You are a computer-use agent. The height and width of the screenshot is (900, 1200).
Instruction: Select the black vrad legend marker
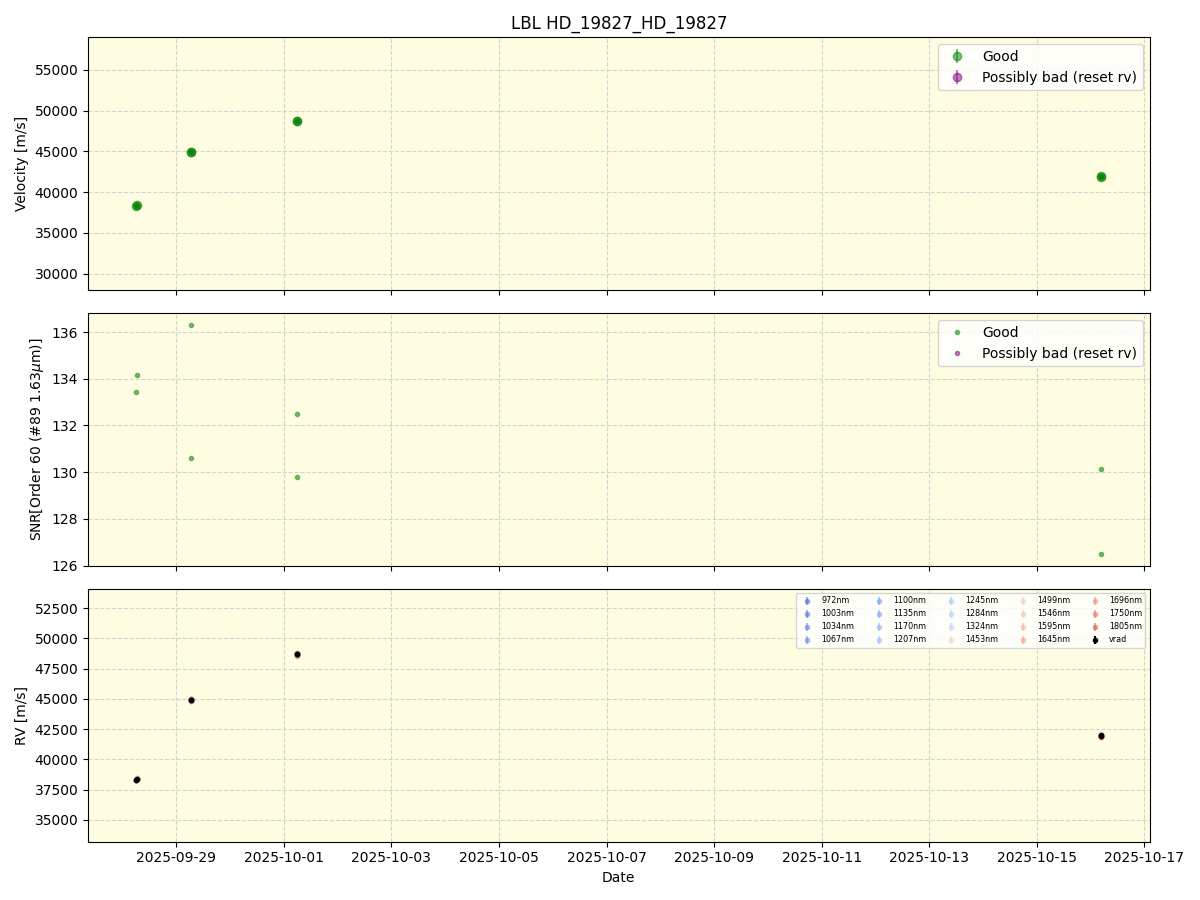tap(1095, 640)
